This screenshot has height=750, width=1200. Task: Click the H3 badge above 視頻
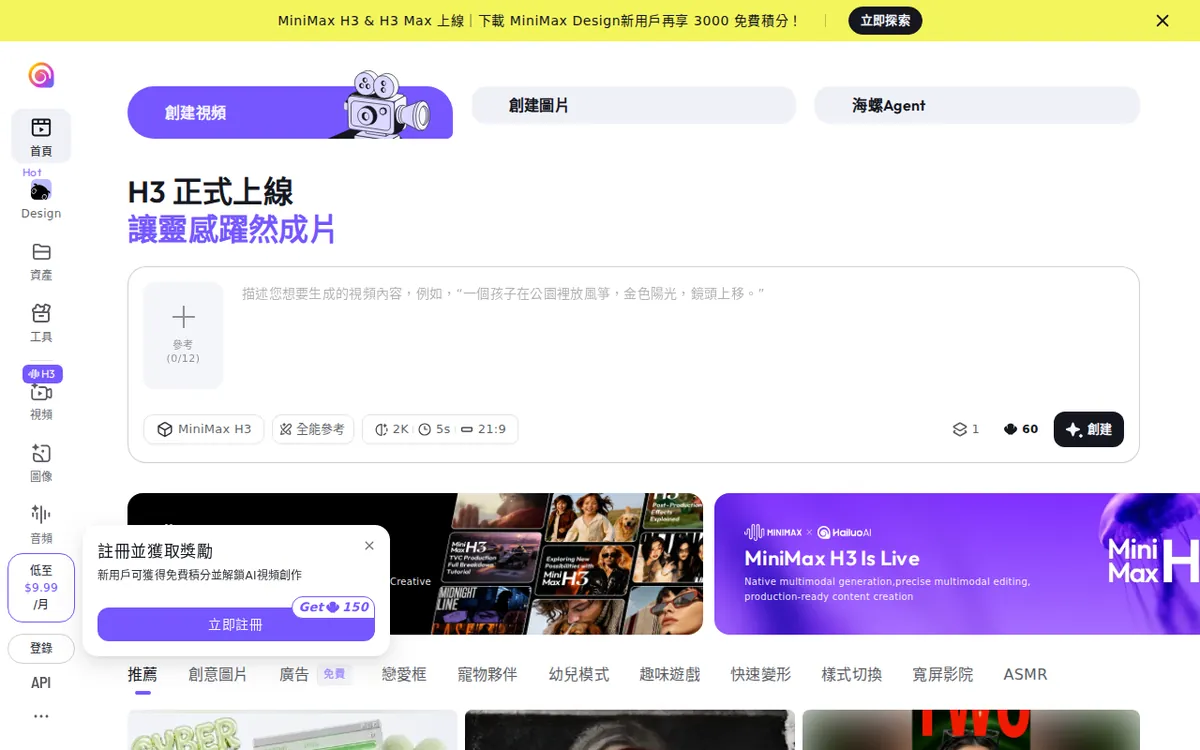[42, 374]
